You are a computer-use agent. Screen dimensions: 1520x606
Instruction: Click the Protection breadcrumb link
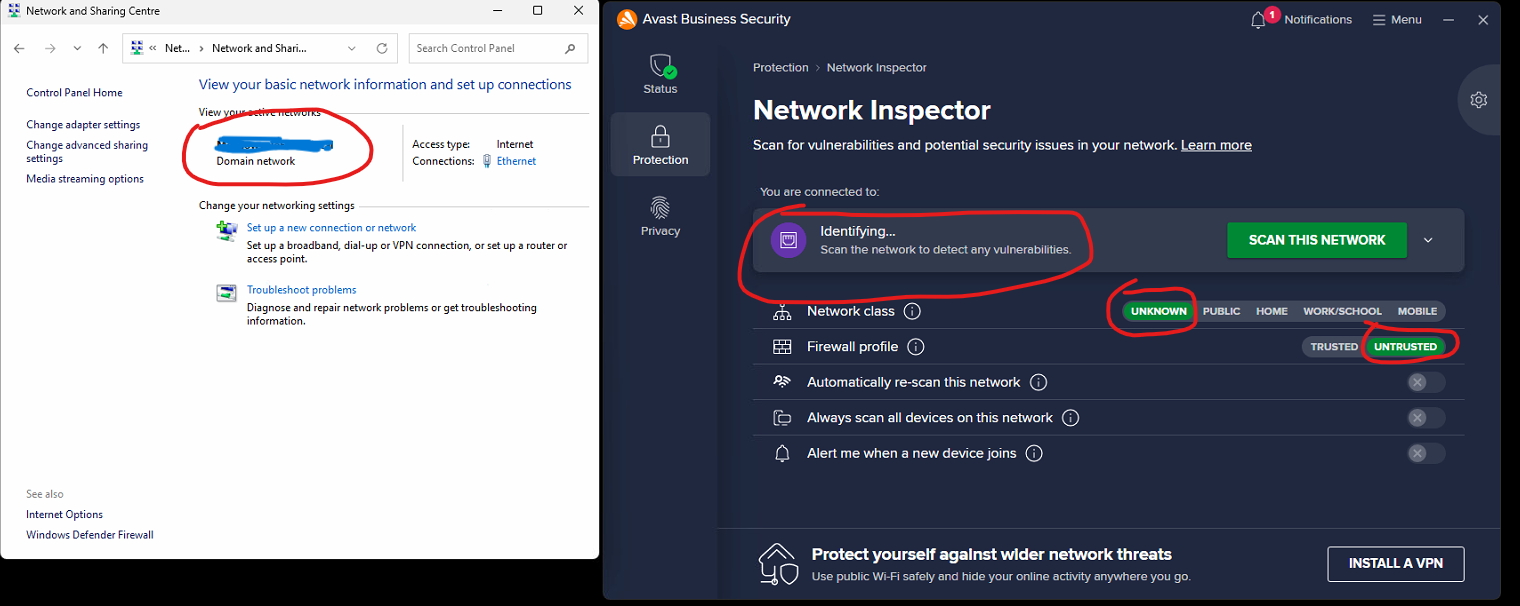[x=780, y=68]
